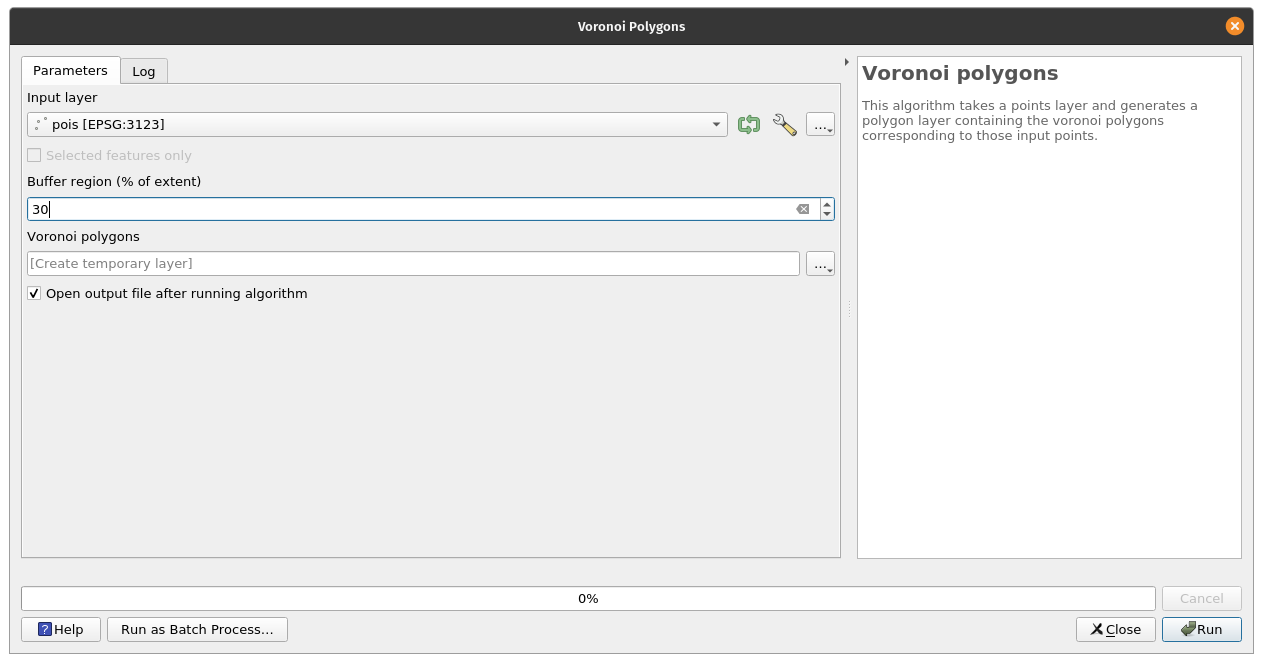Decrease the Buffer region value with the down arrow
The image size is (1263, 663).
pyautogui.click(x=827, y=214)
